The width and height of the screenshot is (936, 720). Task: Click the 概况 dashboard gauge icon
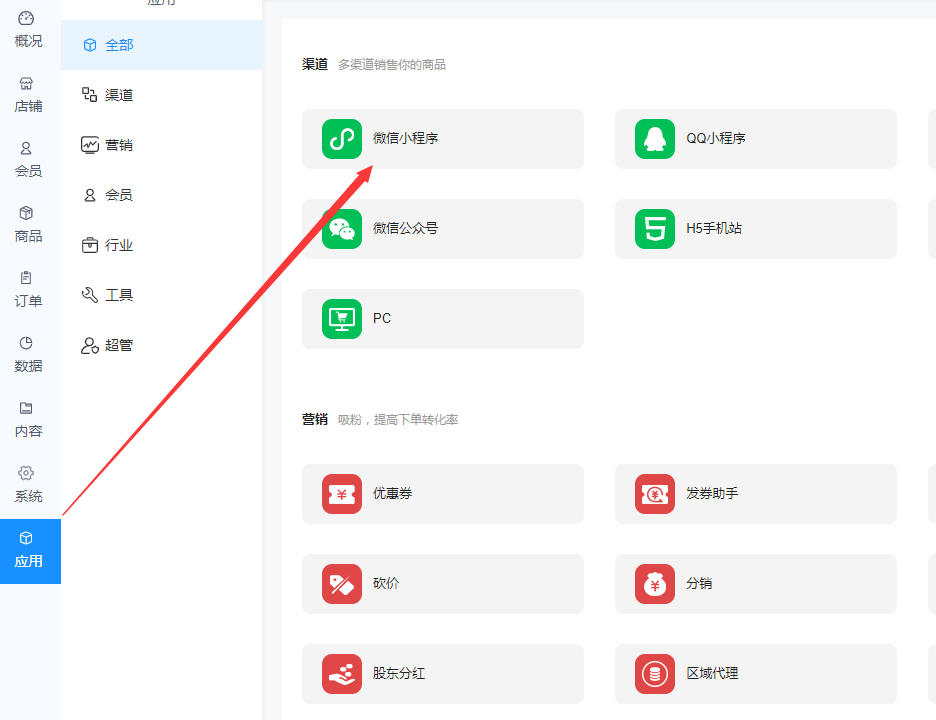(26, 19)
